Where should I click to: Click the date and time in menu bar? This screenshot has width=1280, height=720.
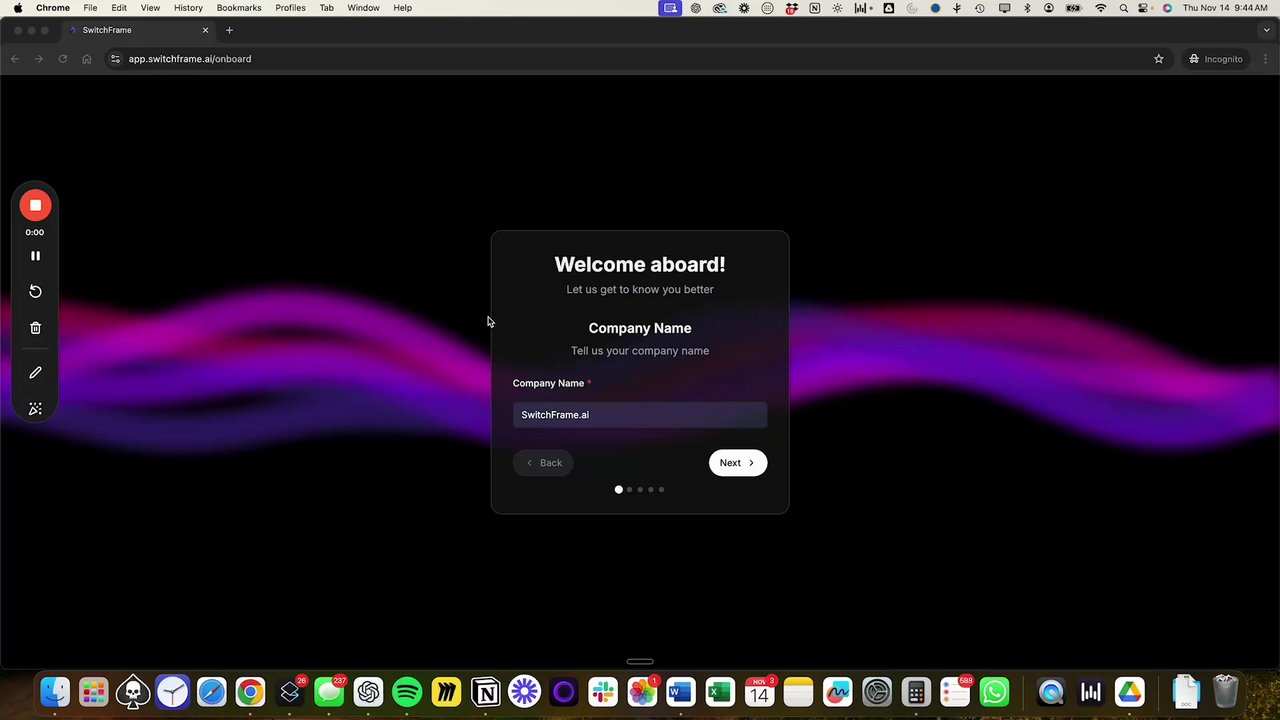click(x=1225, y=8)
